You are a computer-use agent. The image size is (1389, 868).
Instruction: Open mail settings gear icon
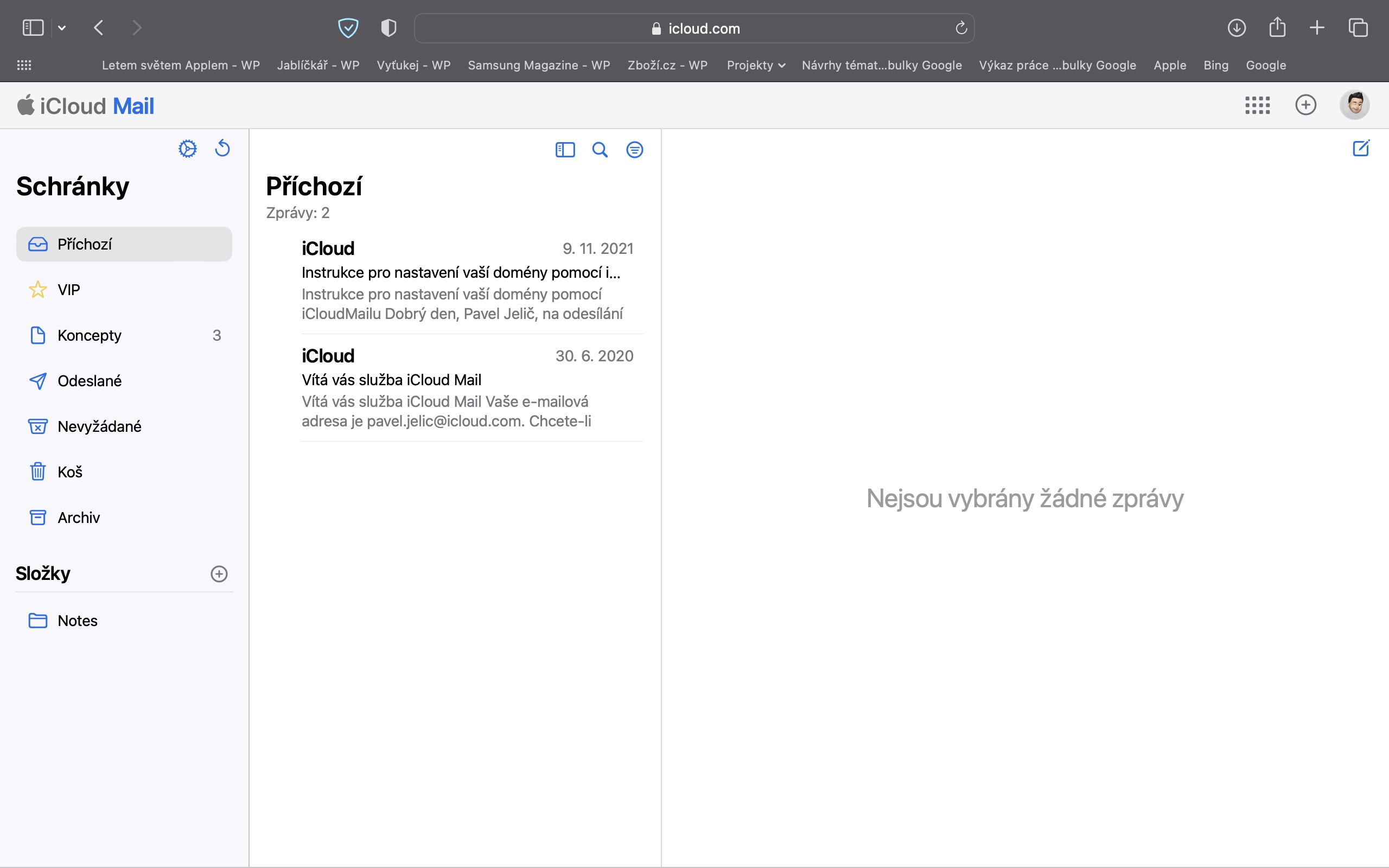(x=187, y=149)
